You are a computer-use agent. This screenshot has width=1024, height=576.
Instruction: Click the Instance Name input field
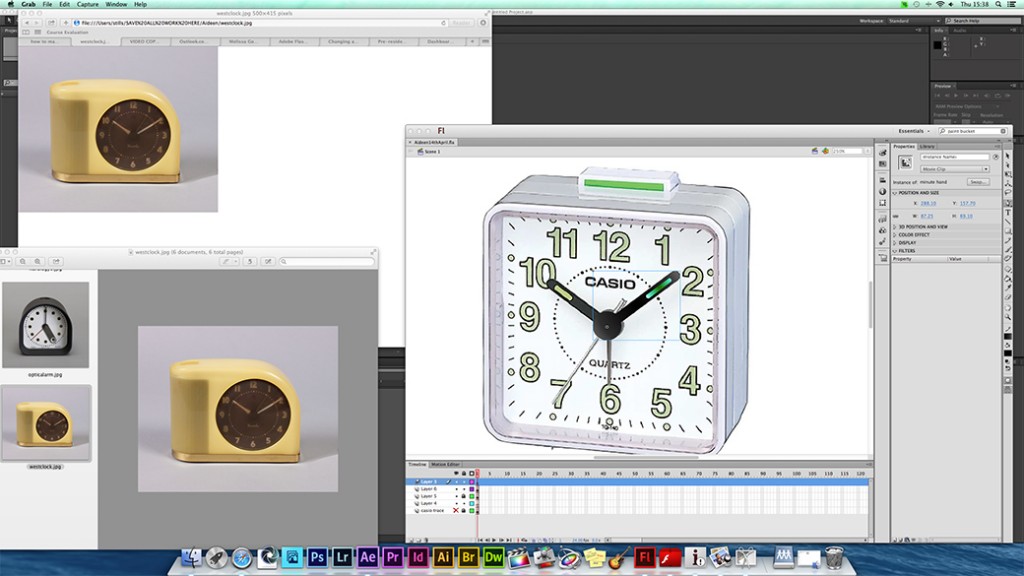pyautogui.click(x=955, y=157)
